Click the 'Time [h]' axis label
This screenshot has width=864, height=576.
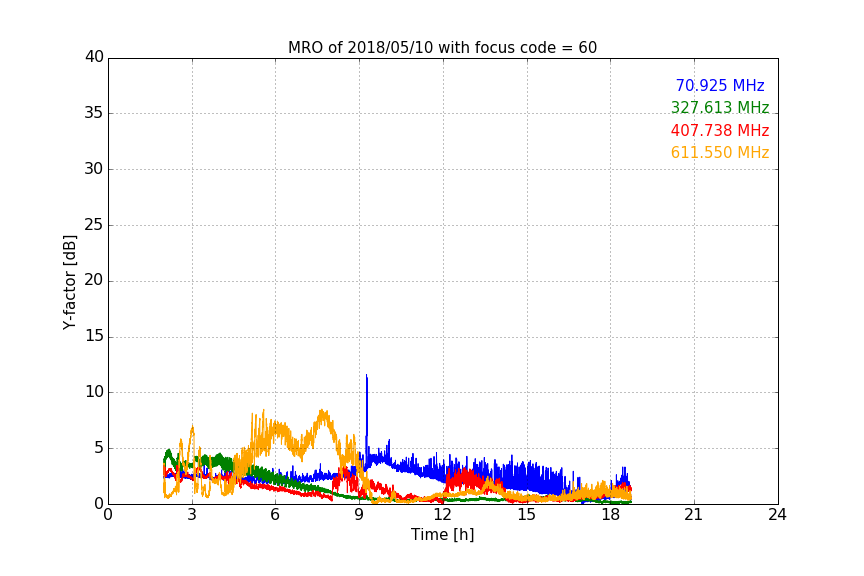[442, 534]
